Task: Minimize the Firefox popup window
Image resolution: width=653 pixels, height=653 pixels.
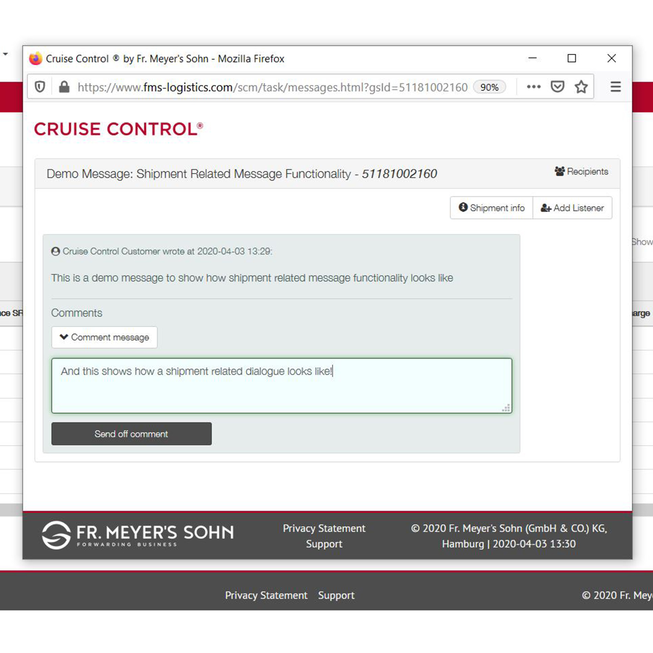Action: tap(532, 58)
